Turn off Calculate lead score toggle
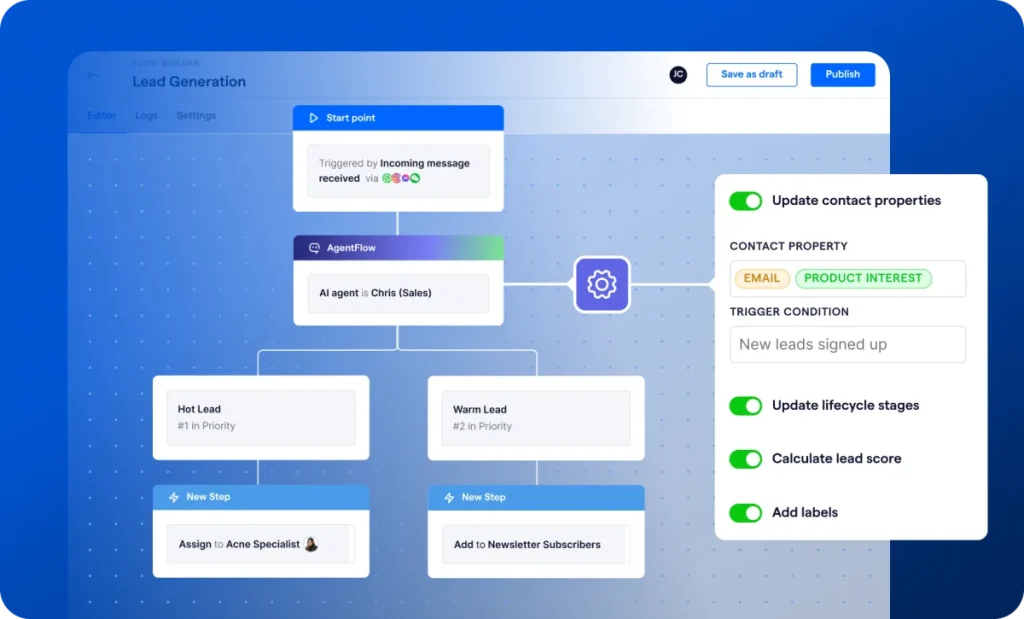 (x=745, y=459)
